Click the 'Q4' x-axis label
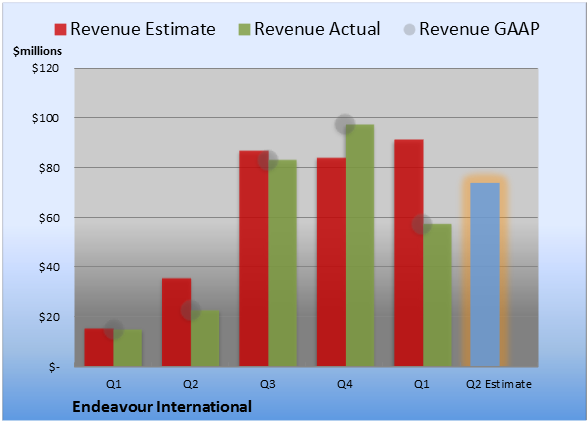This screenshot has height=422, width=588. [x=345, y=384]
